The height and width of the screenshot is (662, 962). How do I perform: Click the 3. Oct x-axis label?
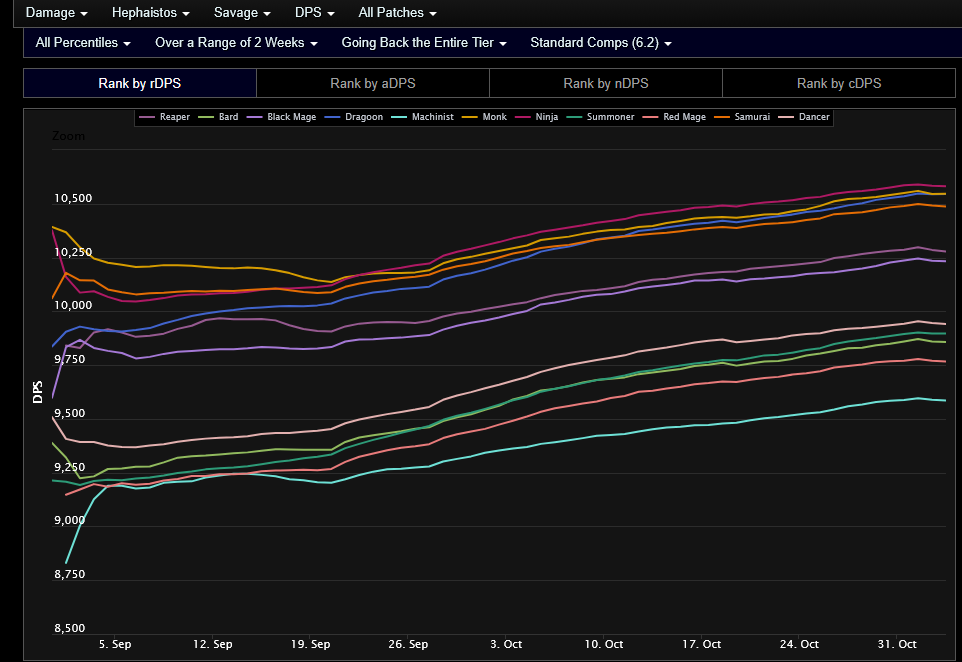(506, 644)
